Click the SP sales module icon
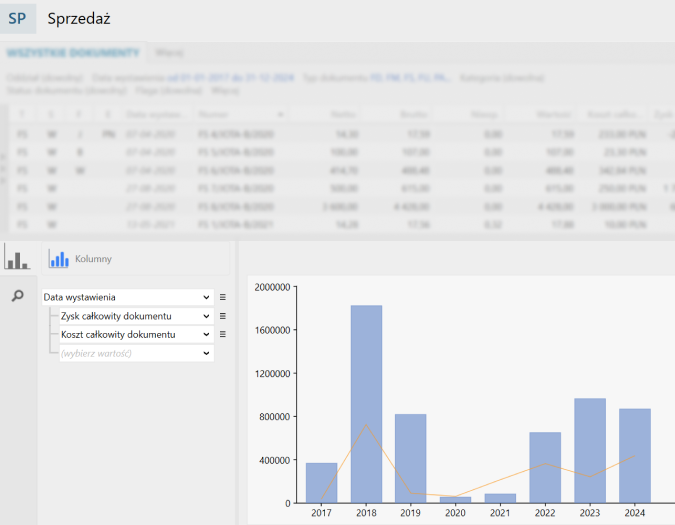The height and width of the screenshot is (525, 675). [x=17, y=18]
